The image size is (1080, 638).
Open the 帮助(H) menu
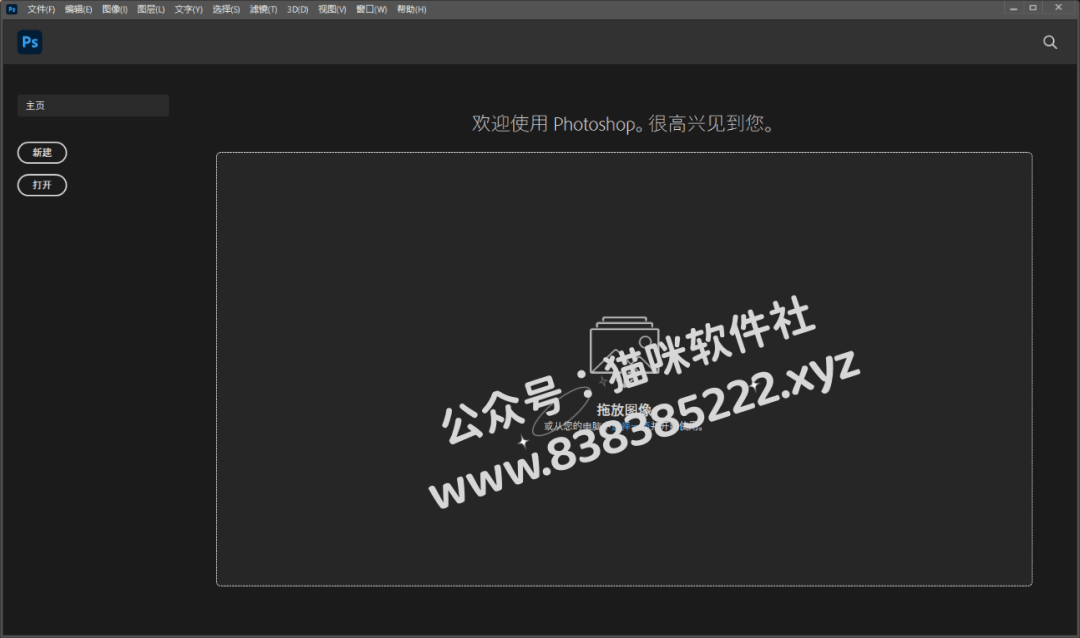(411, 10)
